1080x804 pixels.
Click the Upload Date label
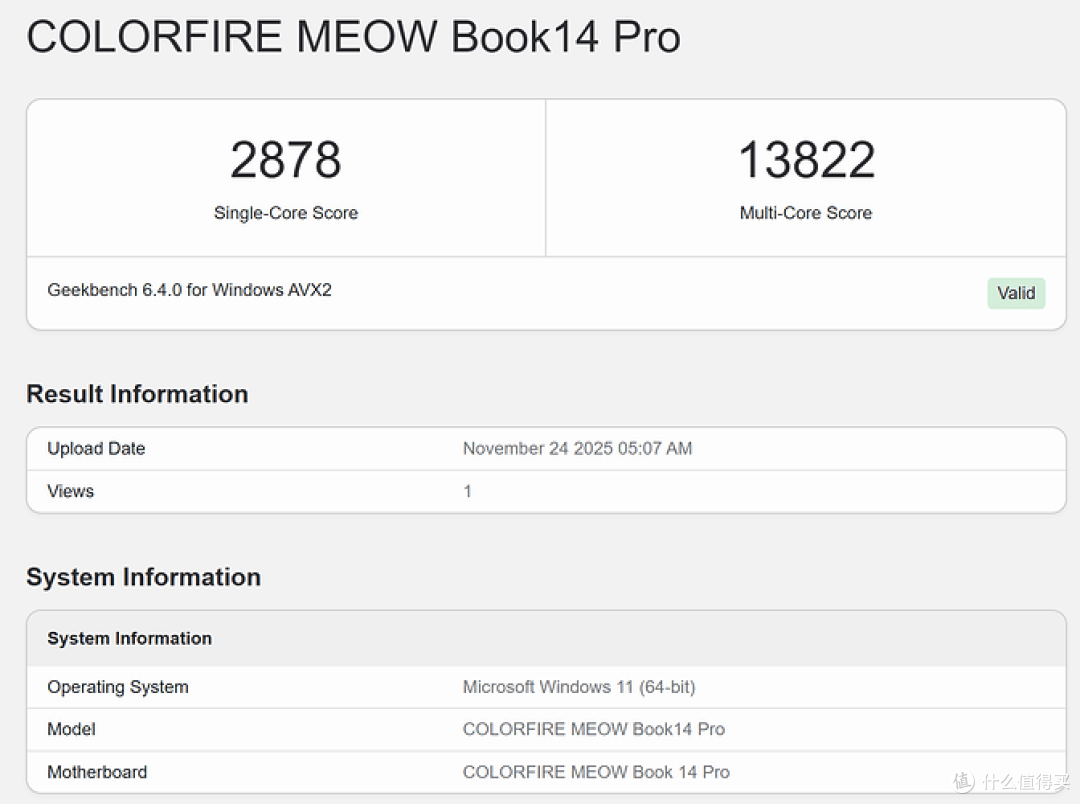click(x=96, y=449)
